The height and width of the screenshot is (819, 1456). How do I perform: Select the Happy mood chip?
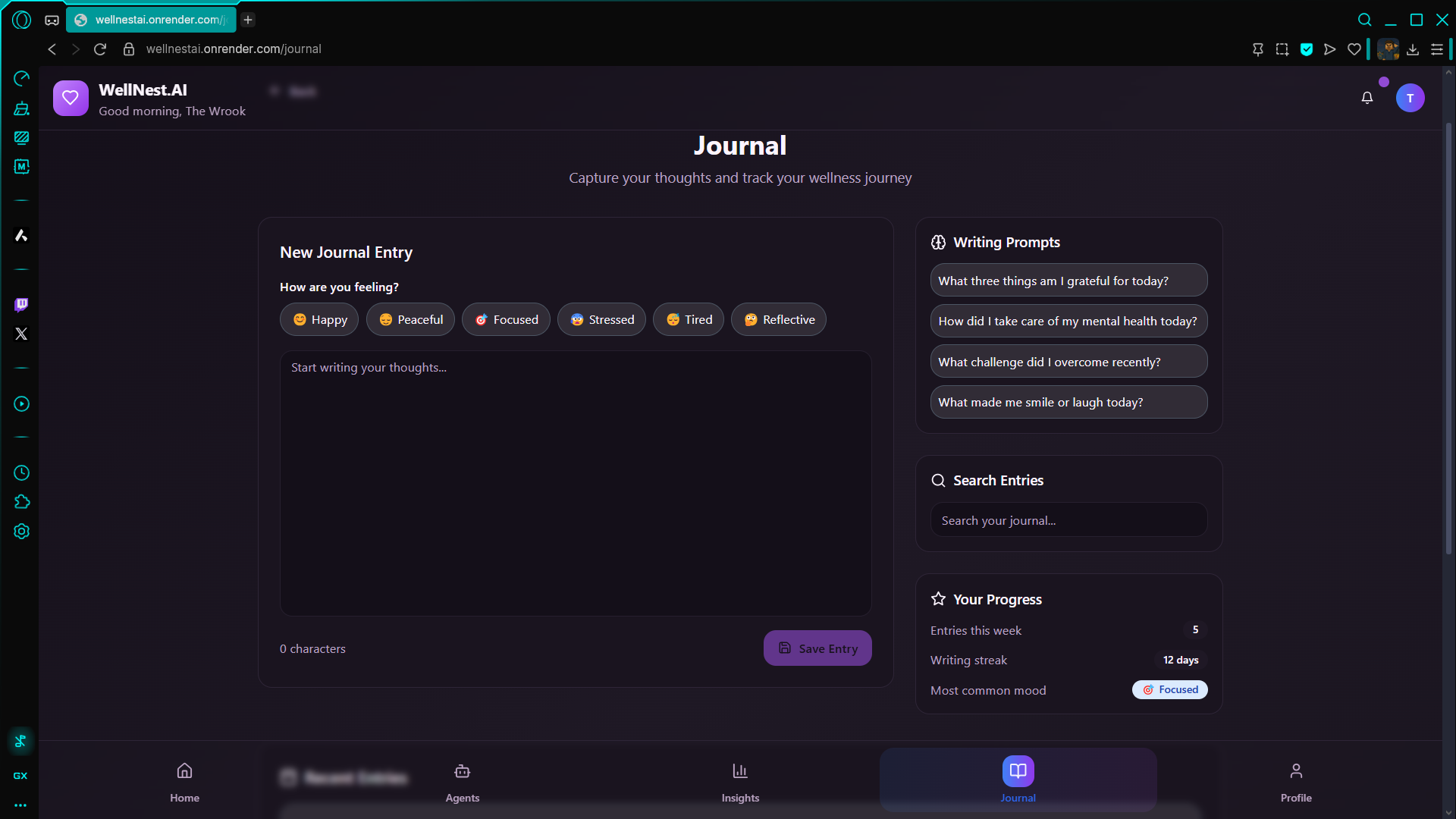pos(319,319)
